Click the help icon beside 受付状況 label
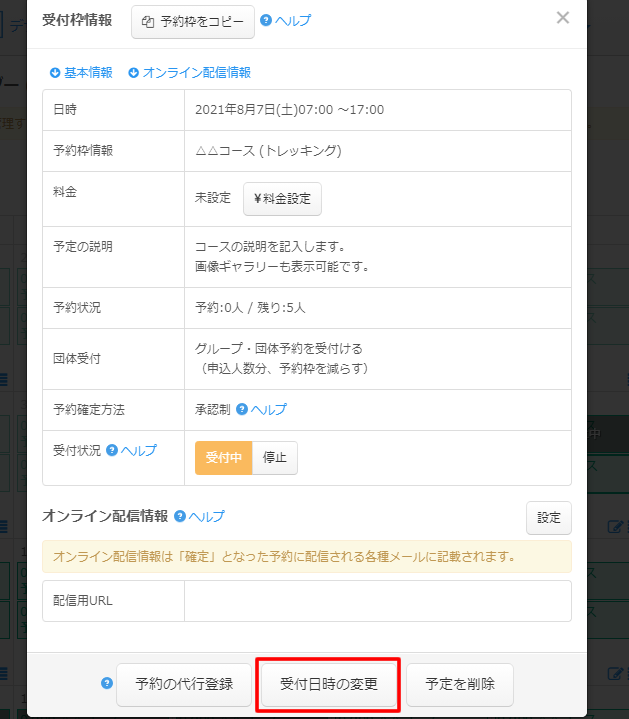This screenshot has width=629, height=719. tap(112, 451)
